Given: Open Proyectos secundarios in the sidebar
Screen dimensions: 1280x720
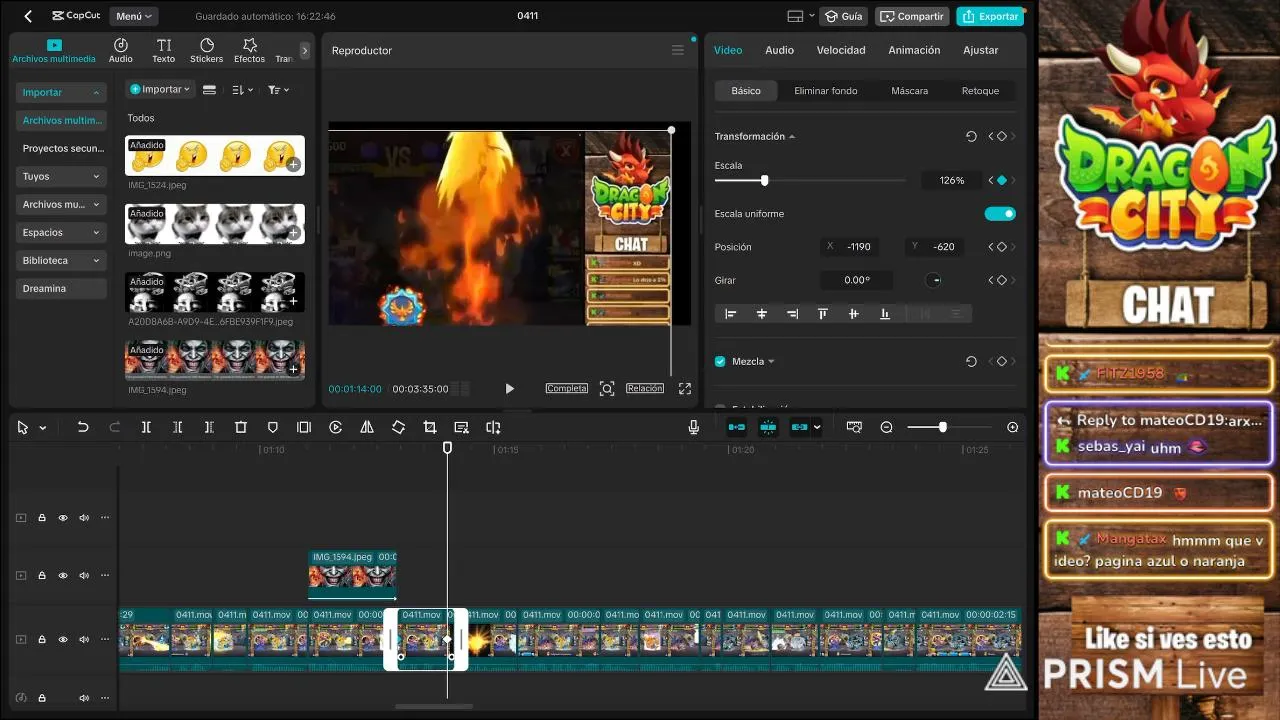Looking at the screenshot, I should [61, 148].
